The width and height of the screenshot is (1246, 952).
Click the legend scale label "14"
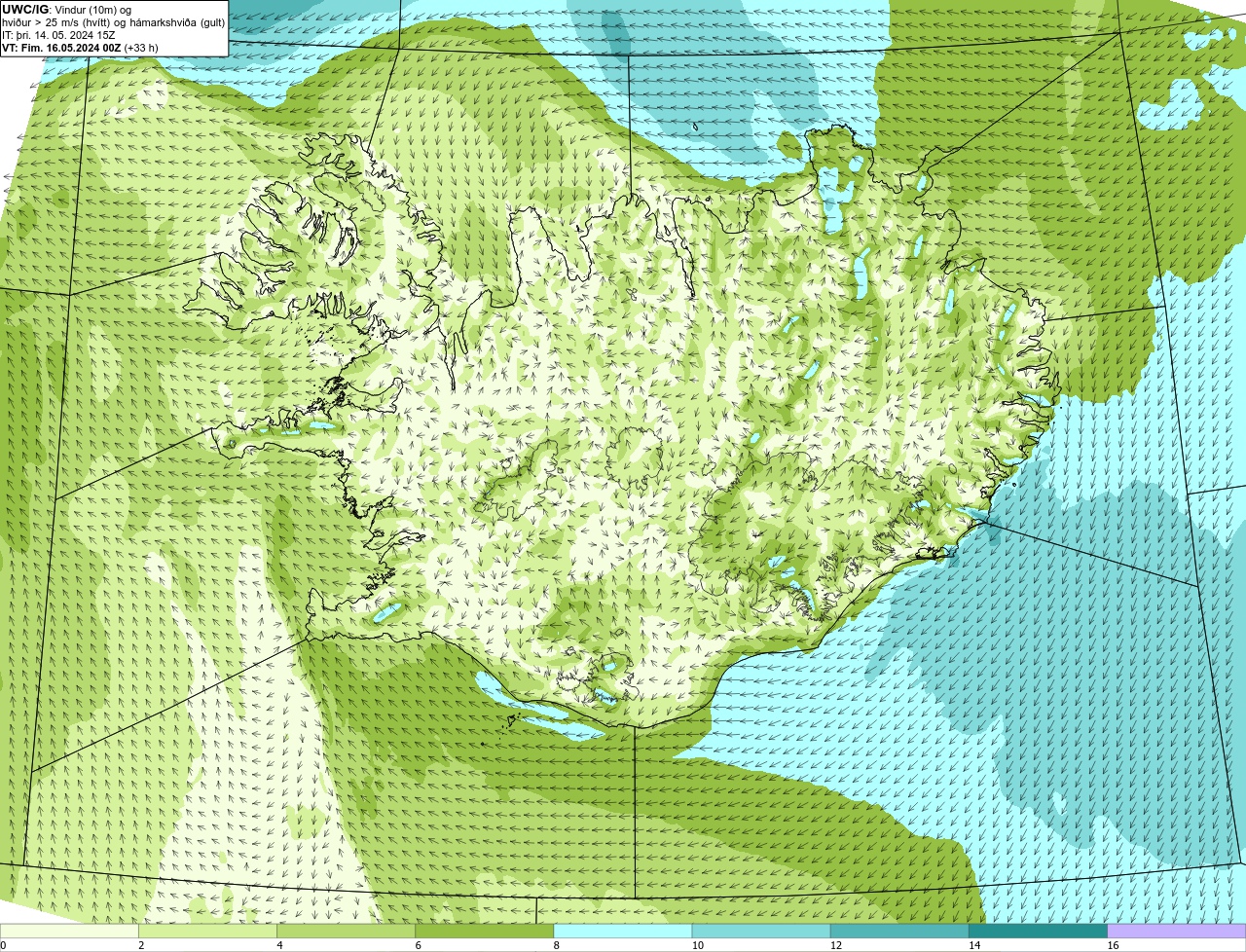pos(973,945)
